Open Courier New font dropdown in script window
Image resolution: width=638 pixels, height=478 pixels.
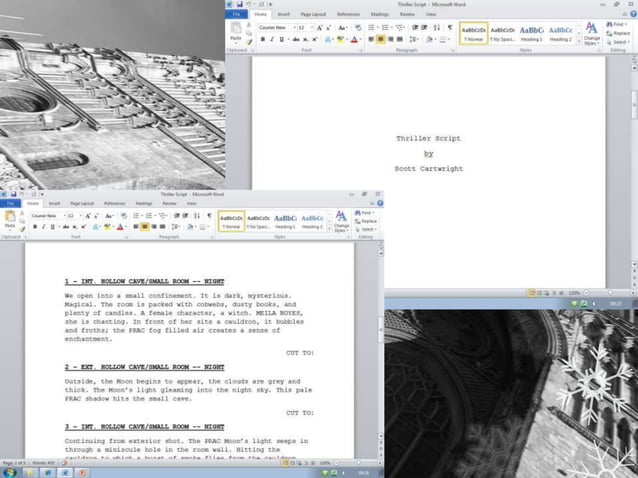click(x=64, y=216)
